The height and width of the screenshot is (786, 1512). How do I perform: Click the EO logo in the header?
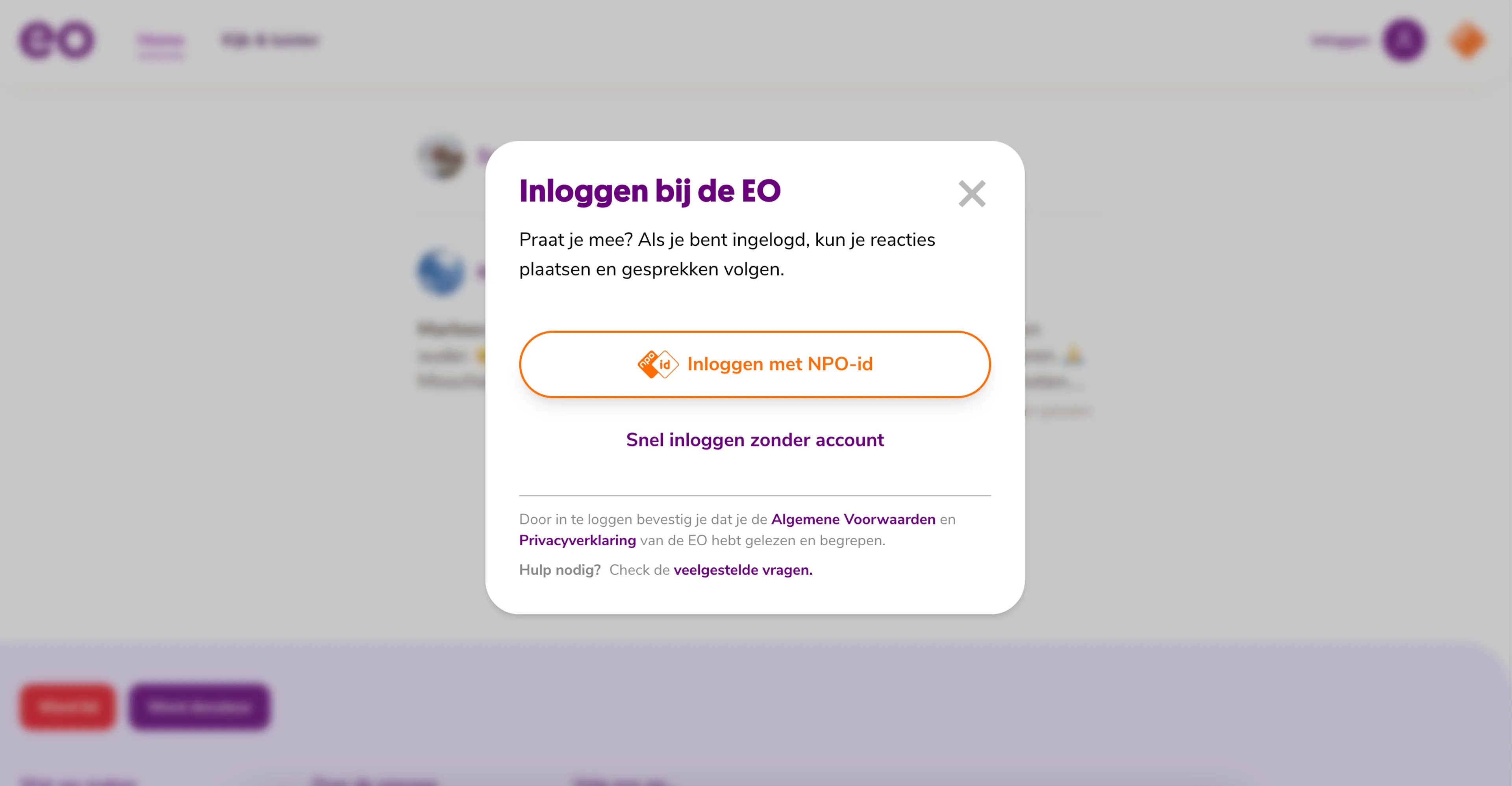click(x=56, y=40)
